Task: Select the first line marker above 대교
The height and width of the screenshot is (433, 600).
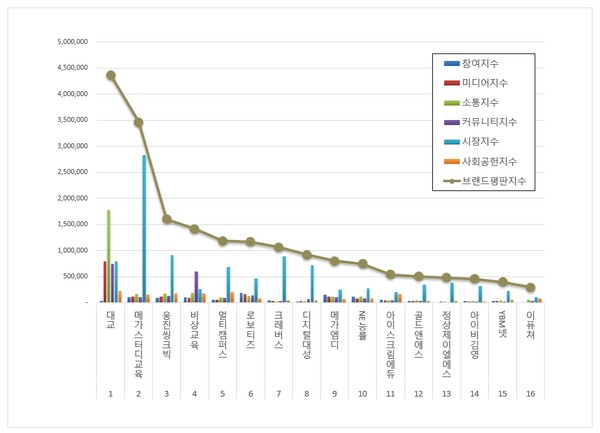Action: tap(111, 75)
